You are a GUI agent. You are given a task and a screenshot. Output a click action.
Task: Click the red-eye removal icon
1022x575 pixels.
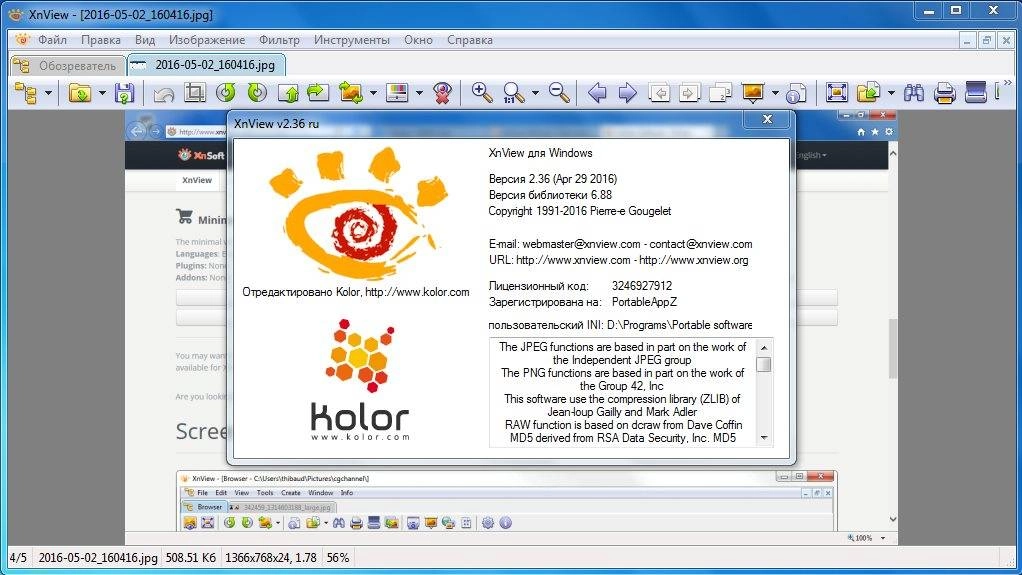(443, 93)
